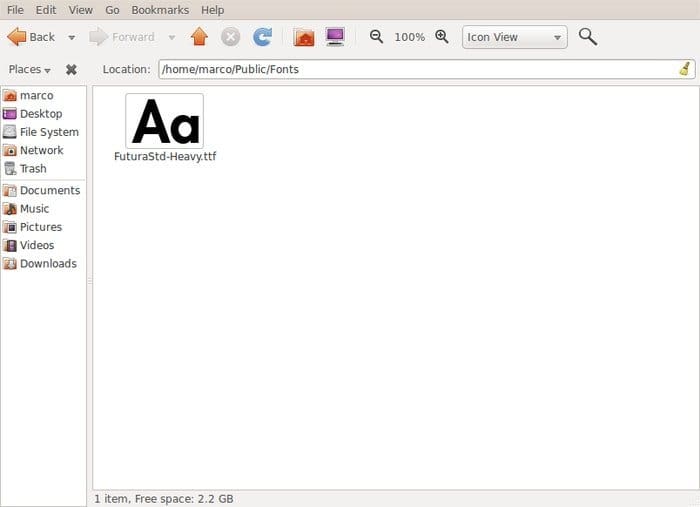Open the Edit menu
Viewport: 700px width, 507px height.
46,10
